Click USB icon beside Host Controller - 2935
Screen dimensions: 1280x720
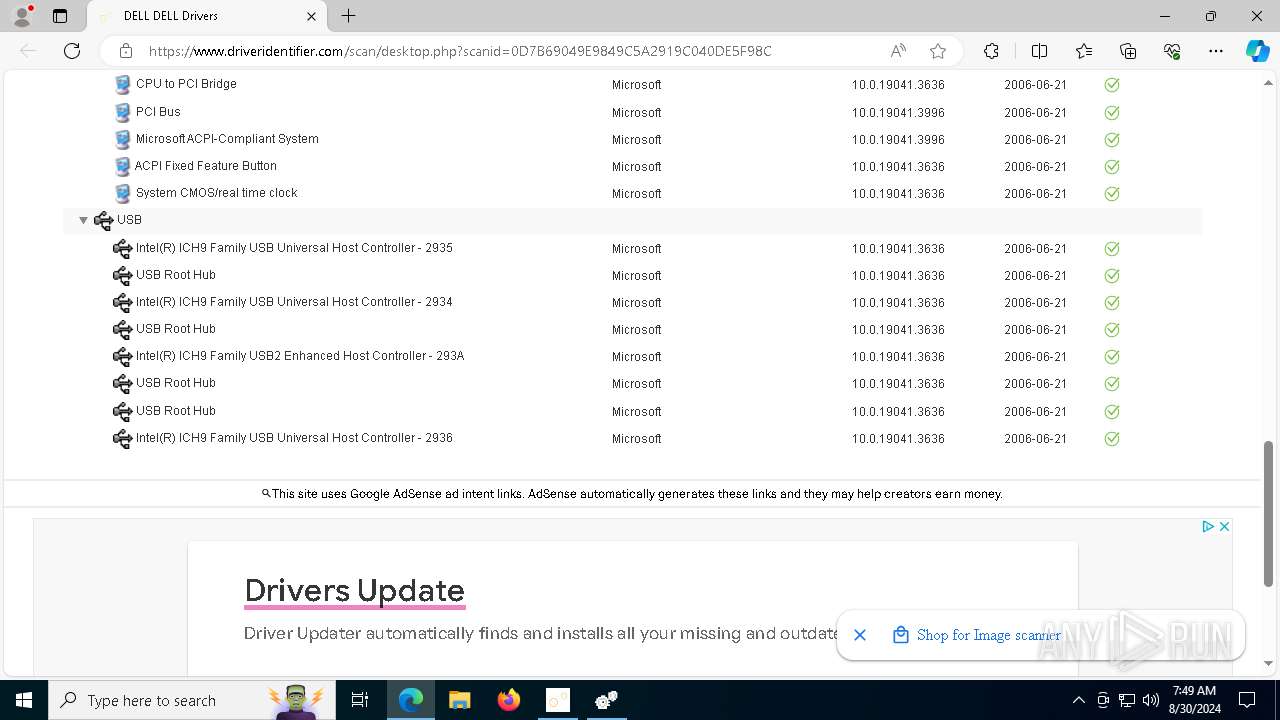[123, 249]
